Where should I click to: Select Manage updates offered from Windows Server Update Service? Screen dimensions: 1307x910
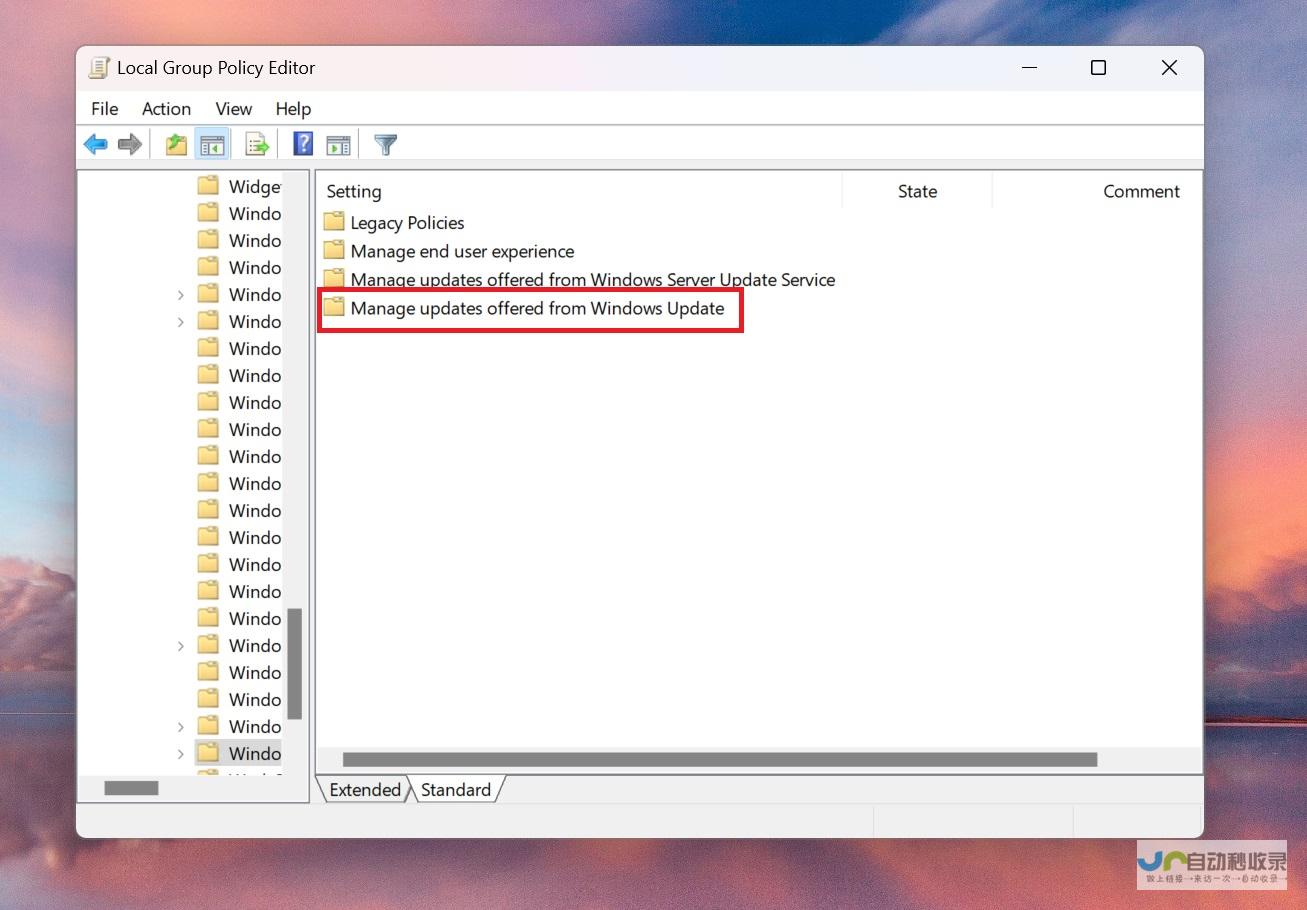tap(579, 279)
